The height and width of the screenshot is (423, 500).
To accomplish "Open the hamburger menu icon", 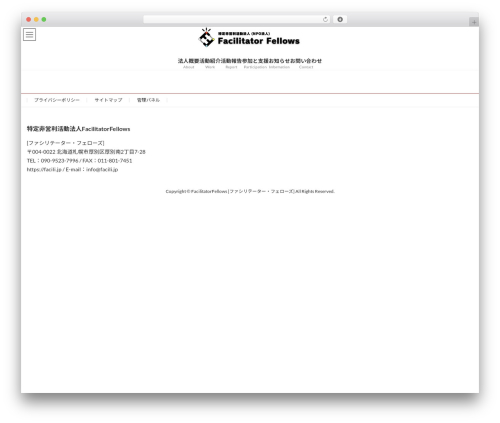I will click(29, 34).
